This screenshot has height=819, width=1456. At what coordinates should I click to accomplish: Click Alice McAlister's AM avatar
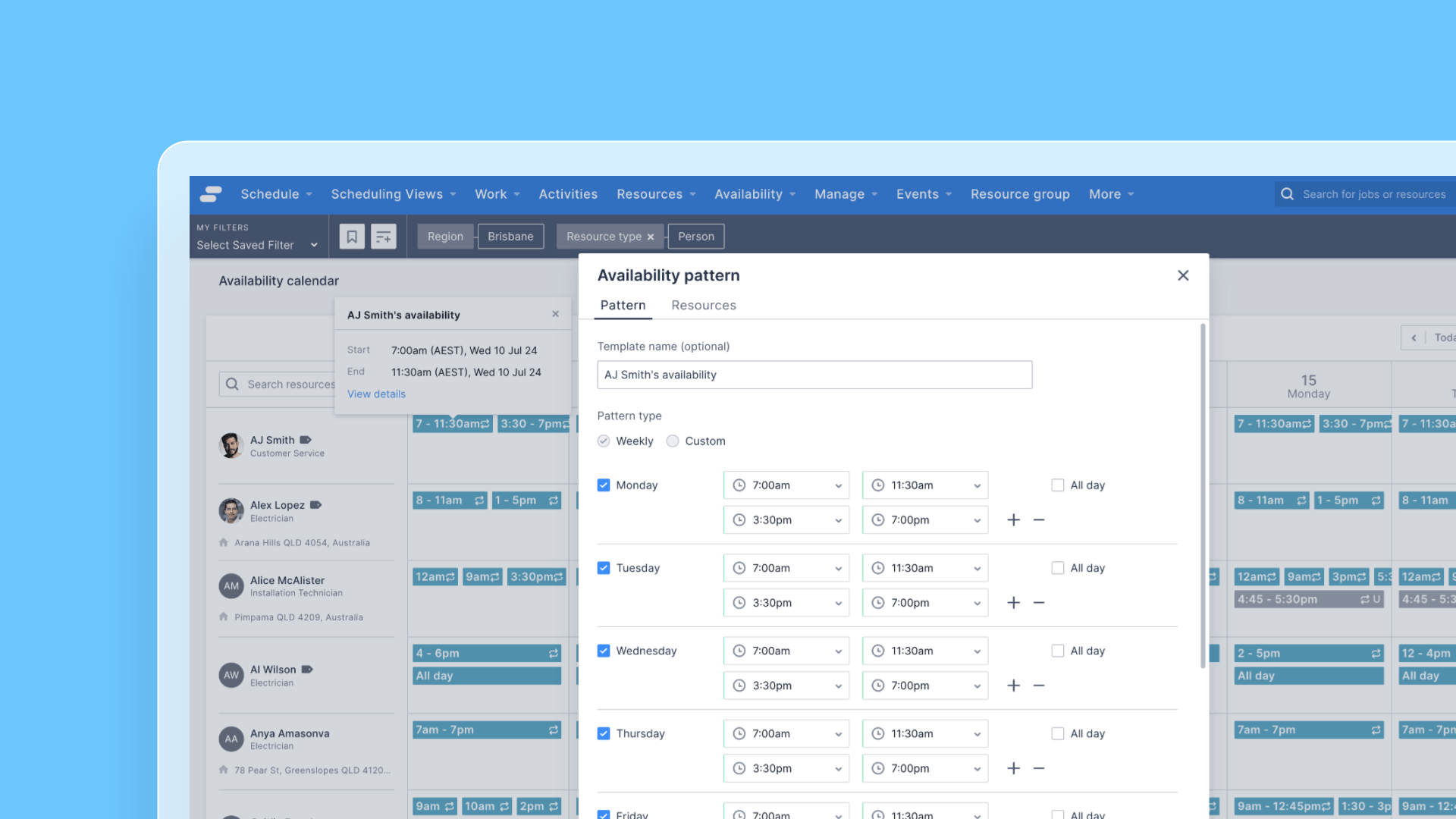[x=231, y=586]
